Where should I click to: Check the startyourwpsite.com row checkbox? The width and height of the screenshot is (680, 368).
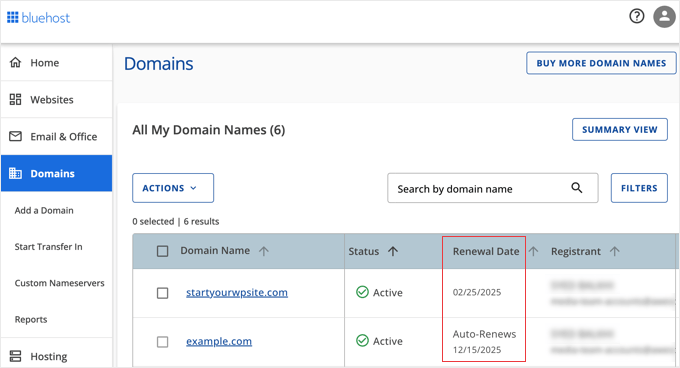[163, 293]
